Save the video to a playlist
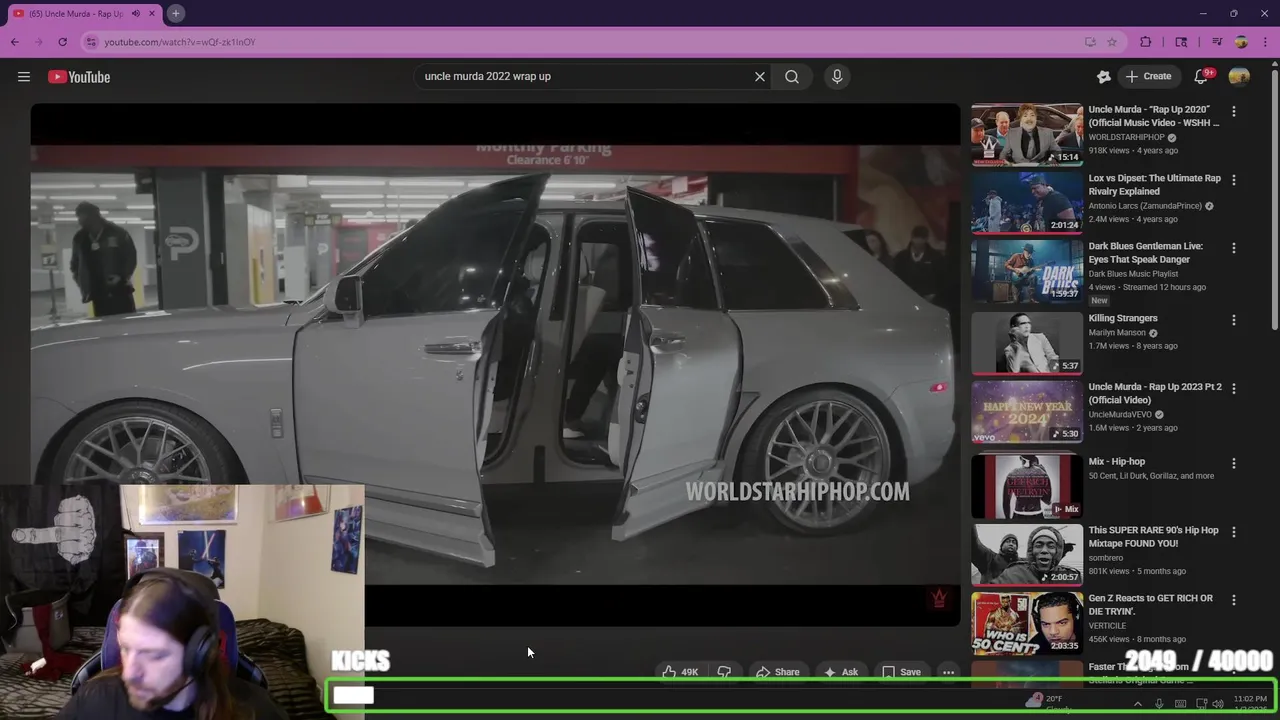The width and height of the screenshot is (1280, 720). [901, 672]
